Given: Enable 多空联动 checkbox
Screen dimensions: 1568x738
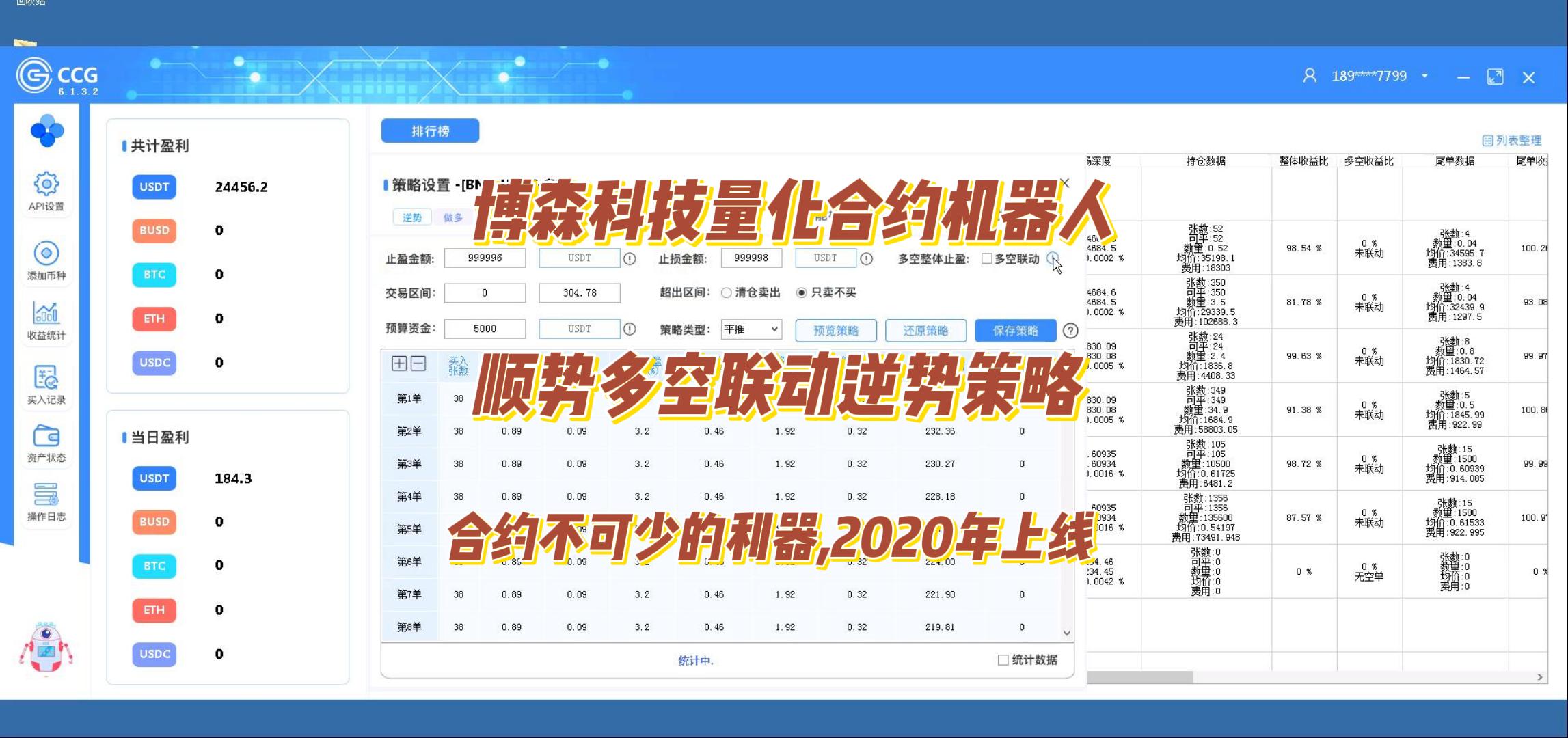Looking at the screenshot, I should pos(986,258).
